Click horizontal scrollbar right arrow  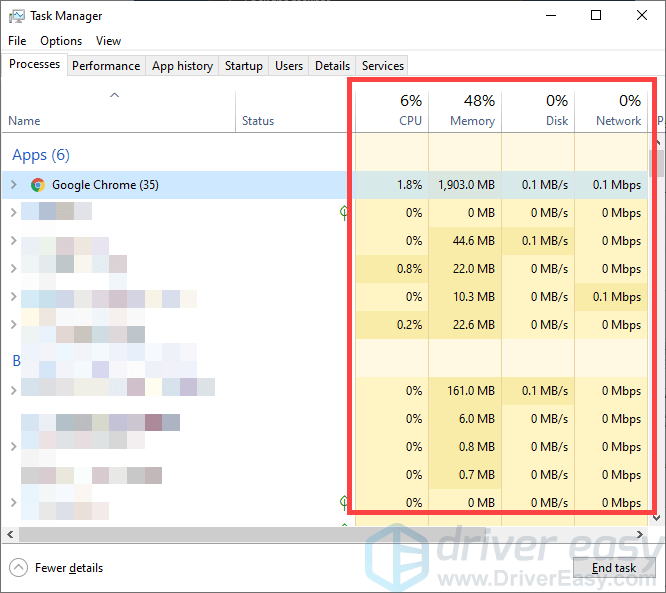coord(640,534)
